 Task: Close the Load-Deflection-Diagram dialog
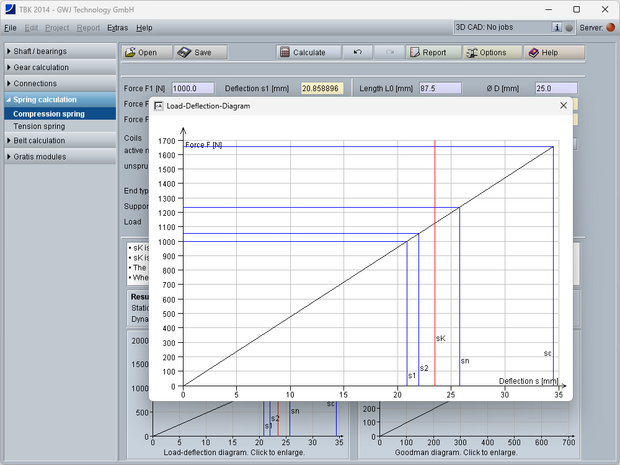[x=563, y=105]
